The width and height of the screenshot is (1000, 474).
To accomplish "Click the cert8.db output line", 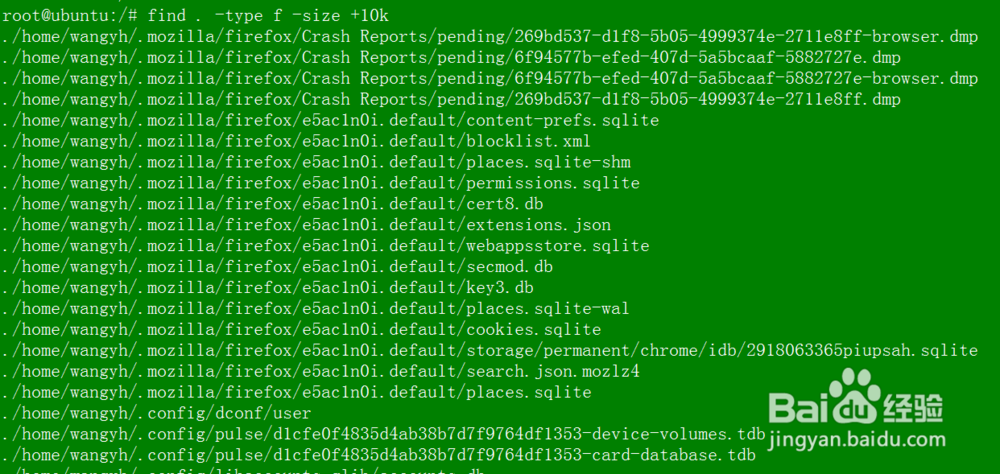I will click(x=272, y=204).
